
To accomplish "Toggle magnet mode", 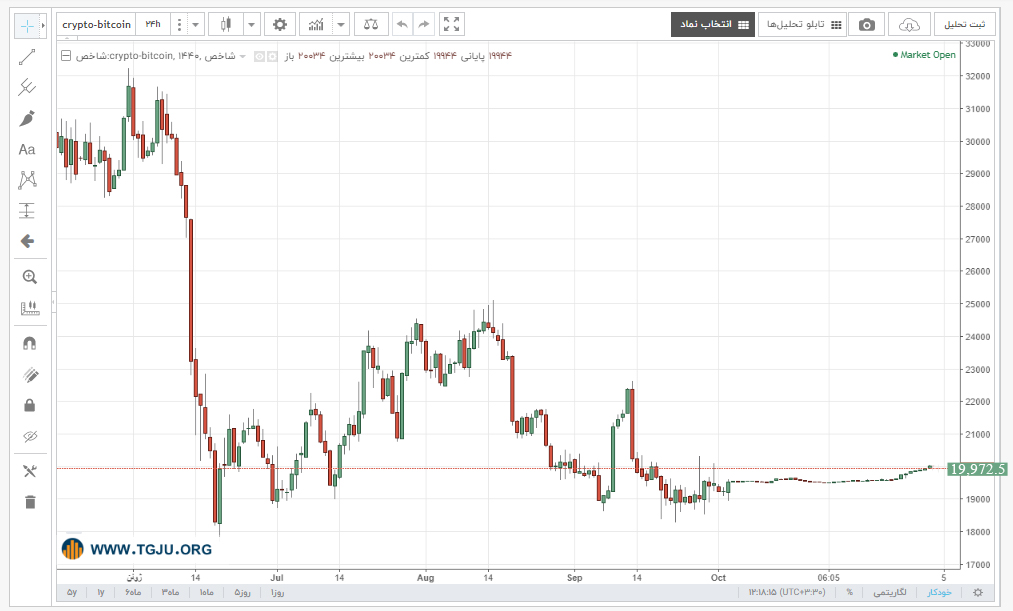I will 30,344.
